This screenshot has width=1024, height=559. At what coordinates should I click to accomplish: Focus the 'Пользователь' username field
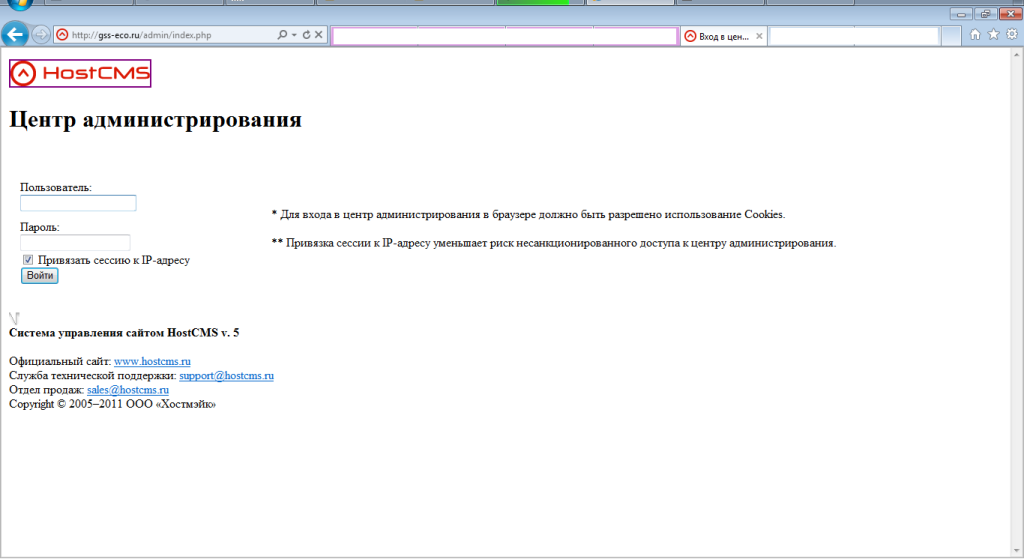pyautogui.click(x=78, y=203)
